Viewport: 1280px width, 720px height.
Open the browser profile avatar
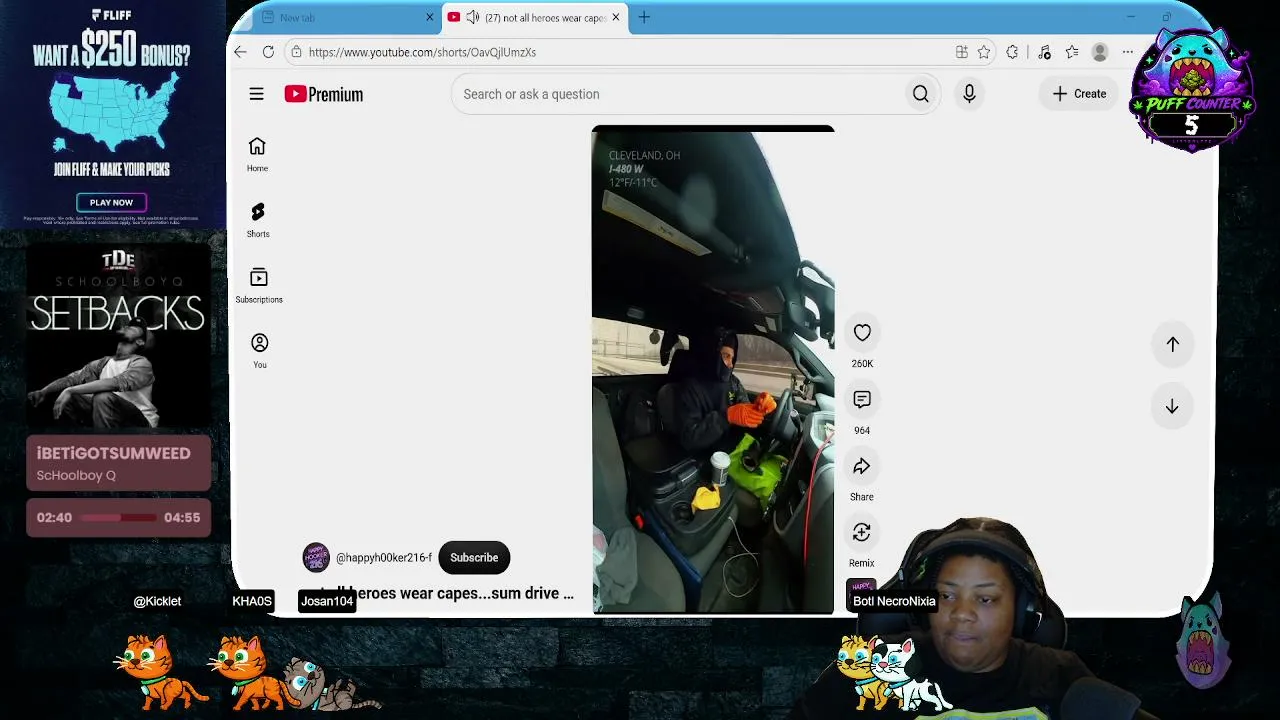pyautogui.click(x=1100, y=52)
